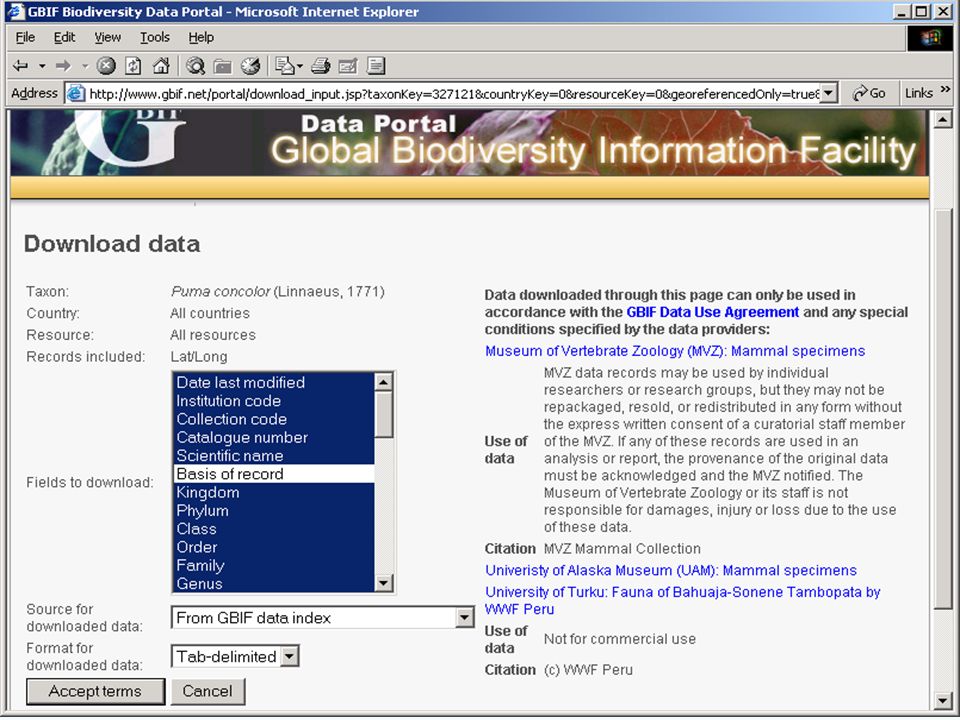
Task: Click the Discuss toolbar icon
Action: click(x=376, y=66)
